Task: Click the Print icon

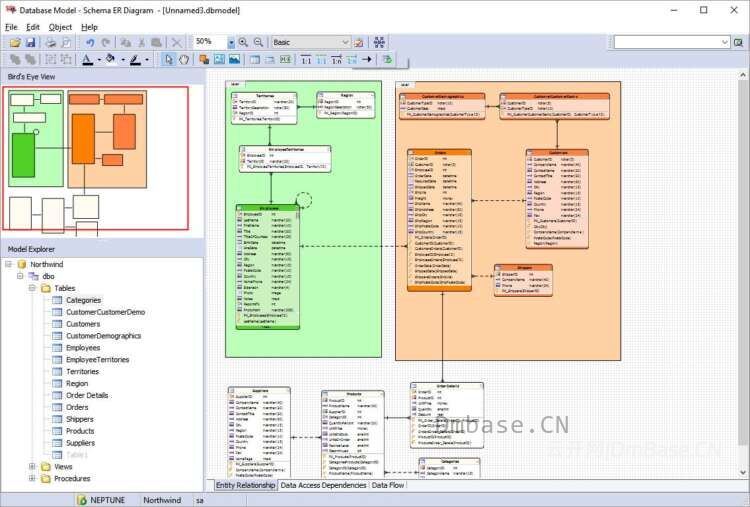Action: point(51,43)
